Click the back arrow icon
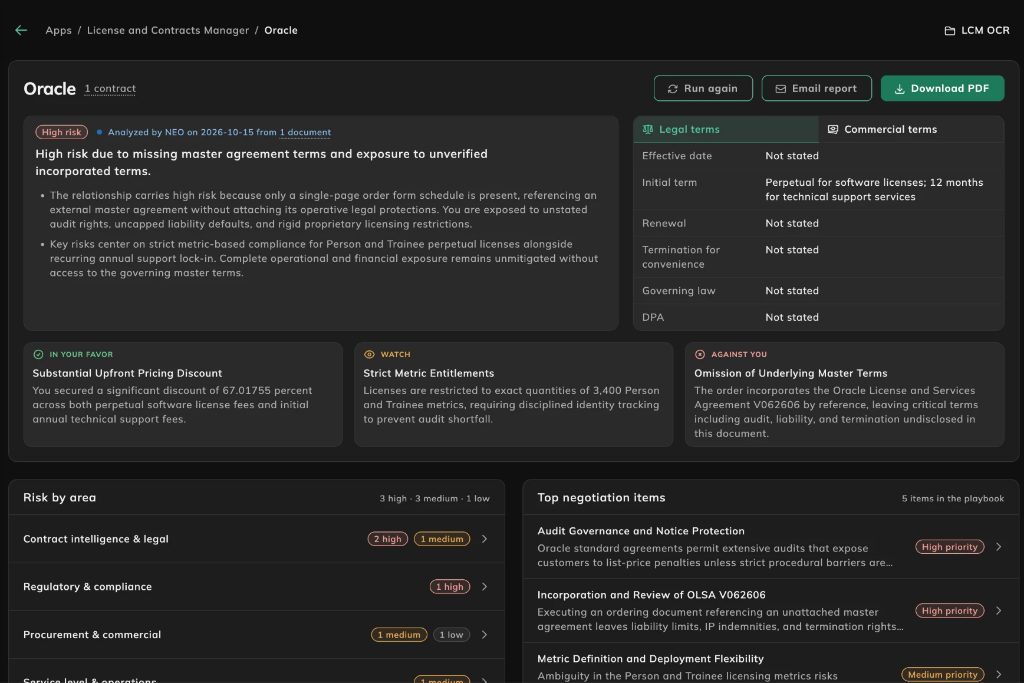The width and height of the screenshot is (1024, 683). click(21, 30)
